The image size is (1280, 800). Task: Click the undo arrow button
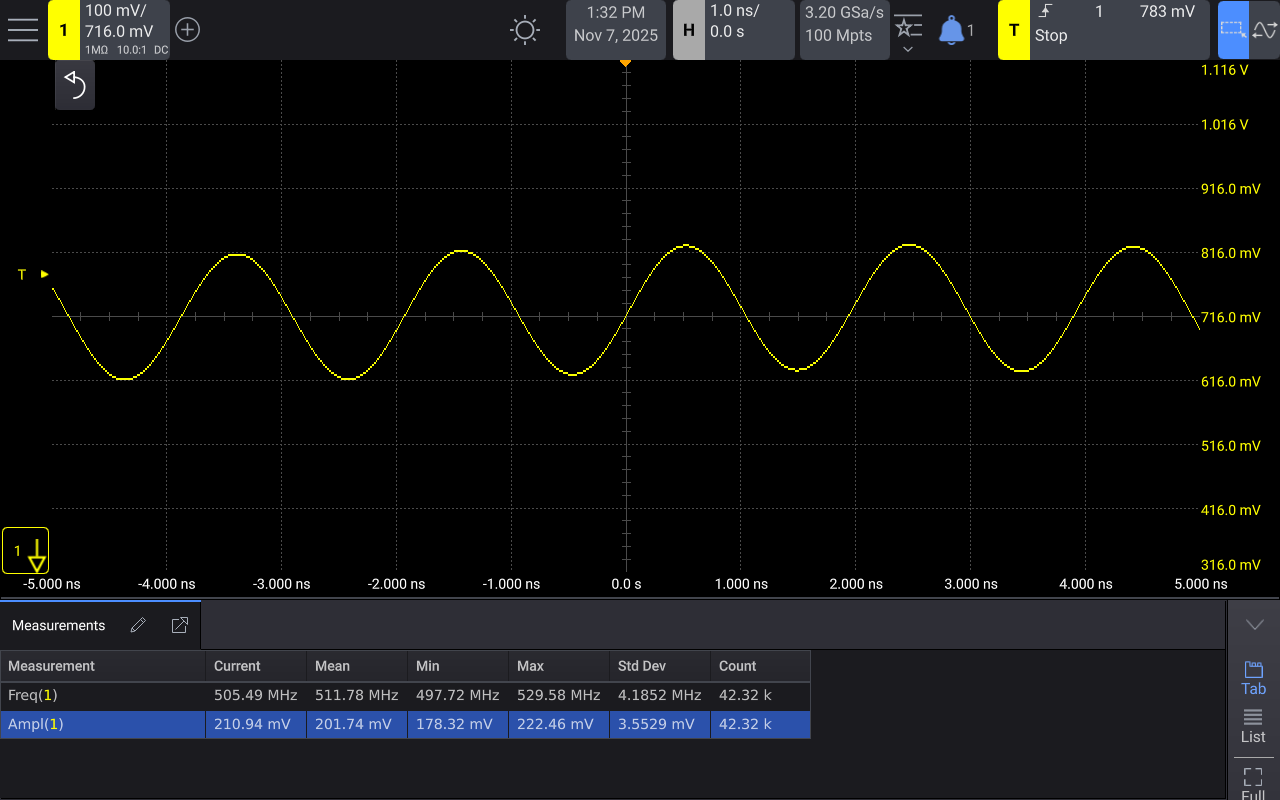point(75,86)
